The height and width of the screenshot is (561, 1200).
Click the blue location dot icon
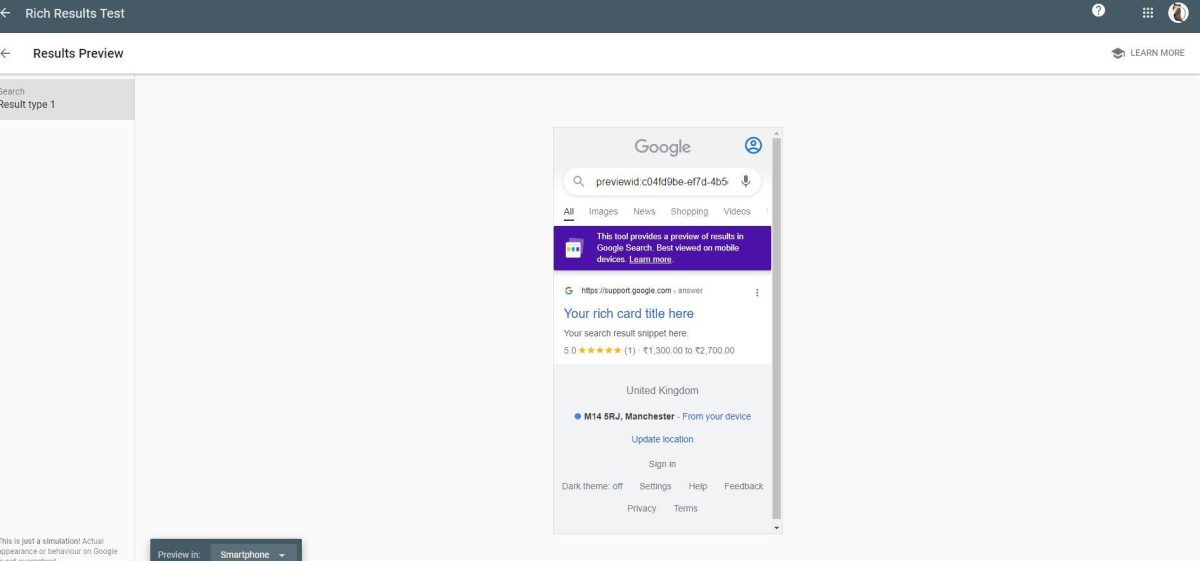coord(578,416)
